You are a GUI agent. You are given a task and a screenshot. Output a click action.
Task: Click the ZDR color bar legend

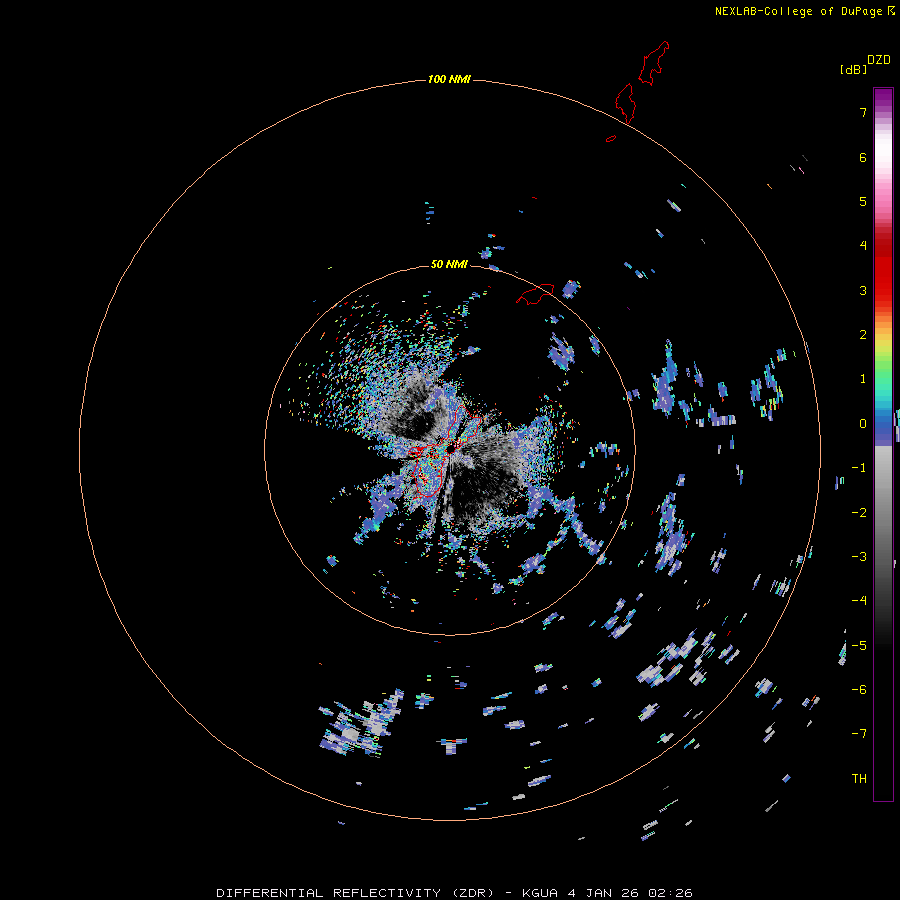[x=883, y=444]
